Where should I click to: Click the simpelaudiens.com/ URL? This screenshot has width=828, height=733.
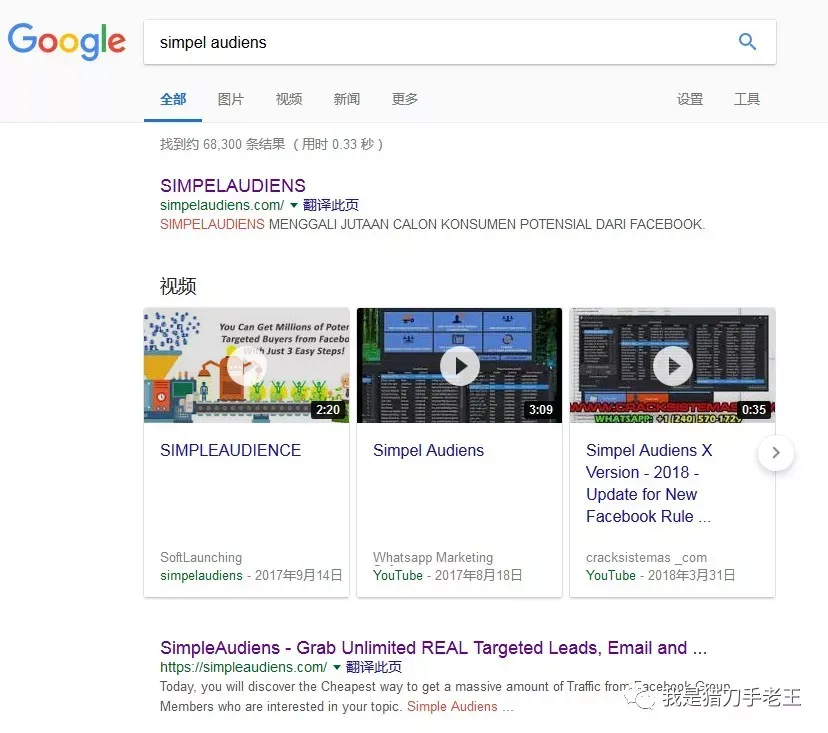click(222, 205)
